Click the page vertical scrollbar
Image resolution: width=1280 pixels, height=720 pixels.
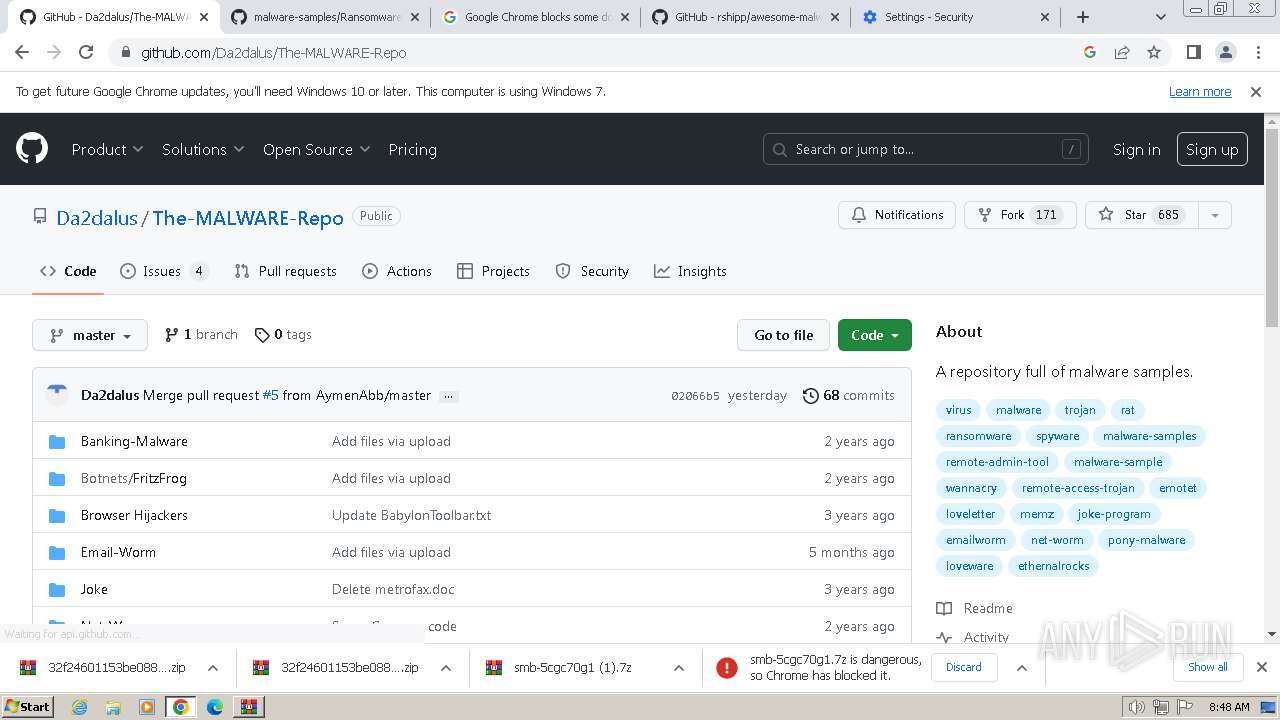1272,226
